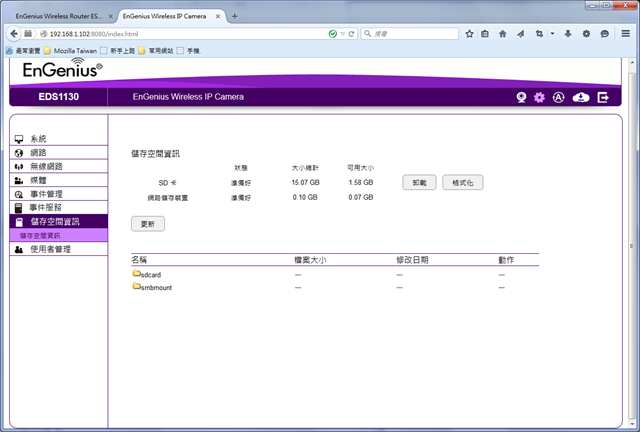Image resolution: width=640 pixels, height=432 pixels.
Task: Open the 媒體 menu section
Action: coord(38,180)
